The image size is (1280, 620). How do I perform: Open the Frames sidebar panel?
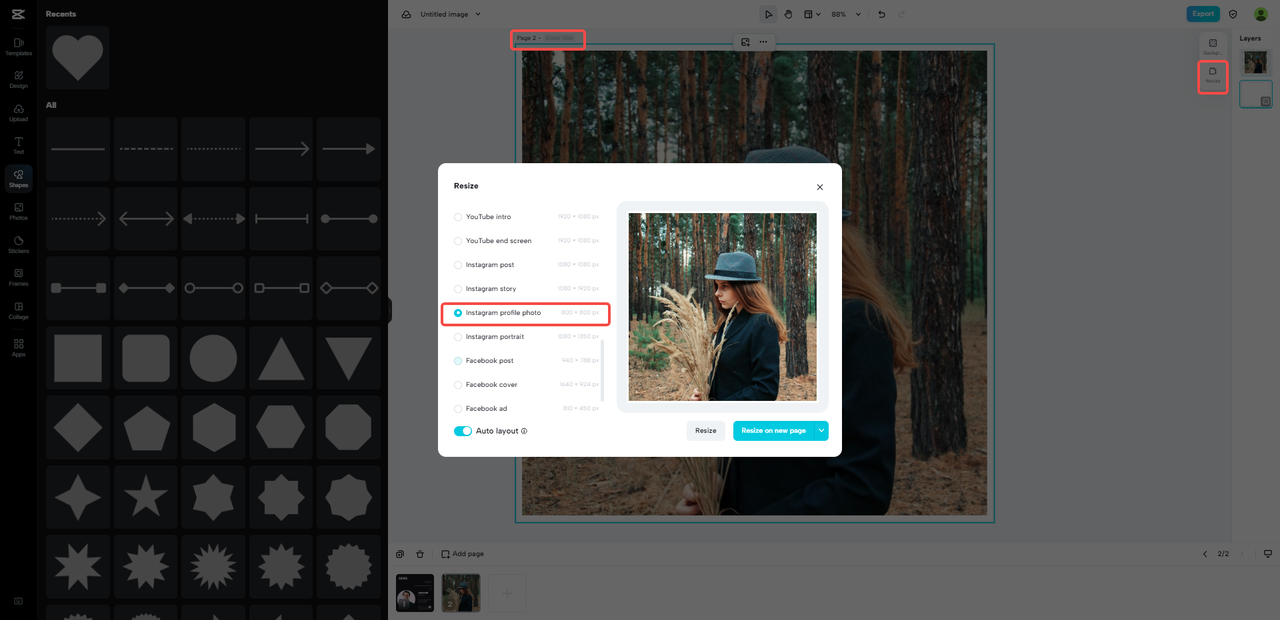point(18,277)
